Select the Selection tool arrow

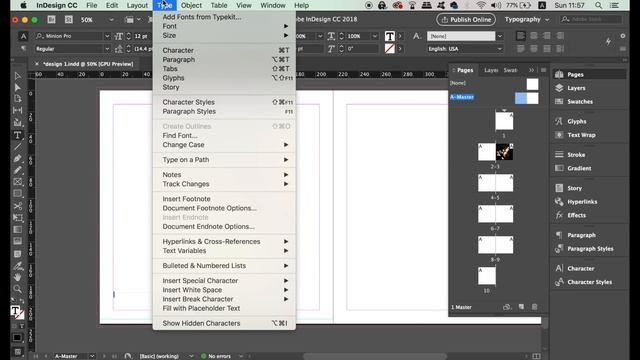[x=18, y=76]
